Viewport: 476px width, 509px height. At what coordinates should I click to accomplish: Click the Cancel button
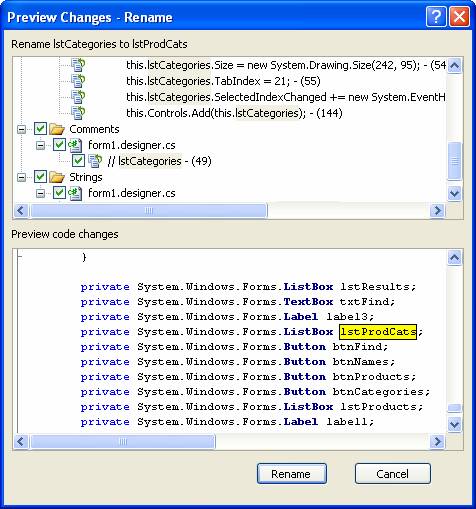click(x=392, y=474)
